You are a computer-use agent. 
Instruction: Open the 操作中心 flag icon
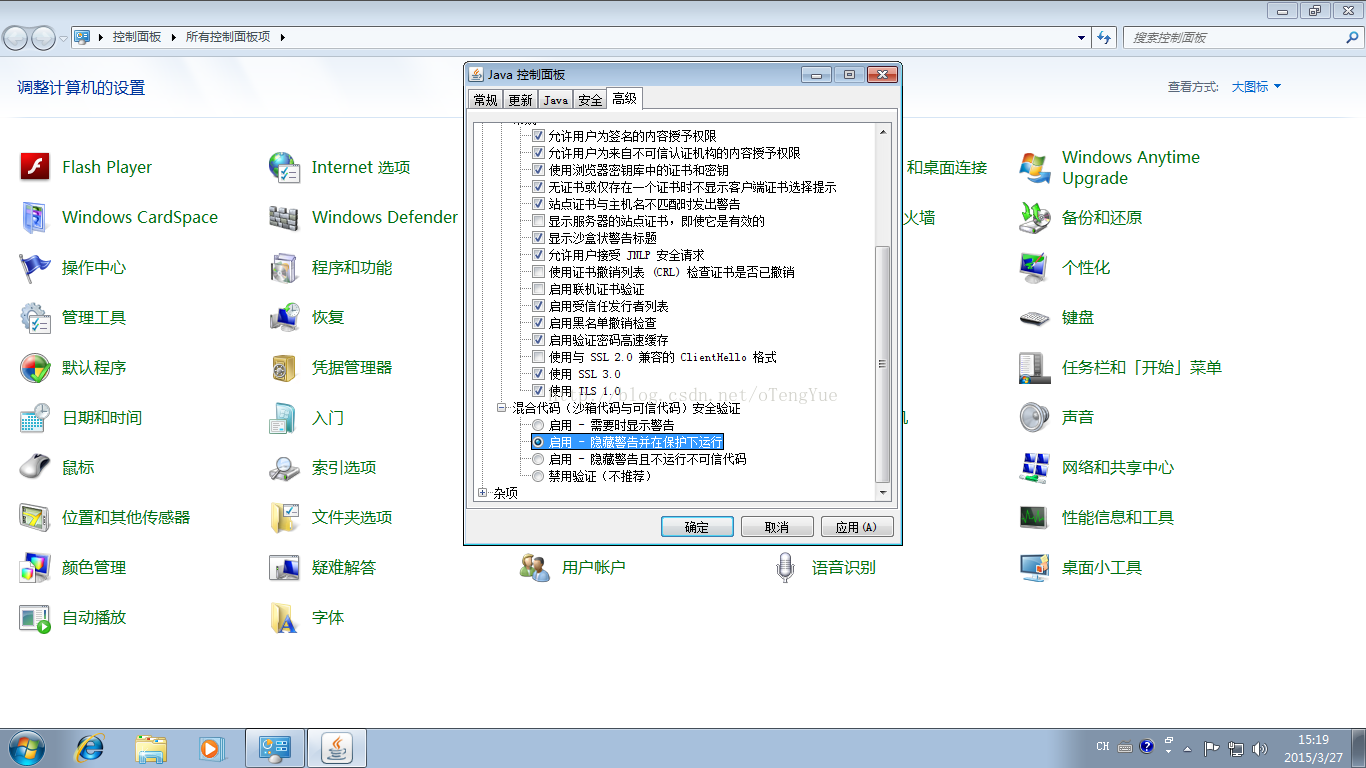pyautogui.click(x=35, y=267)
